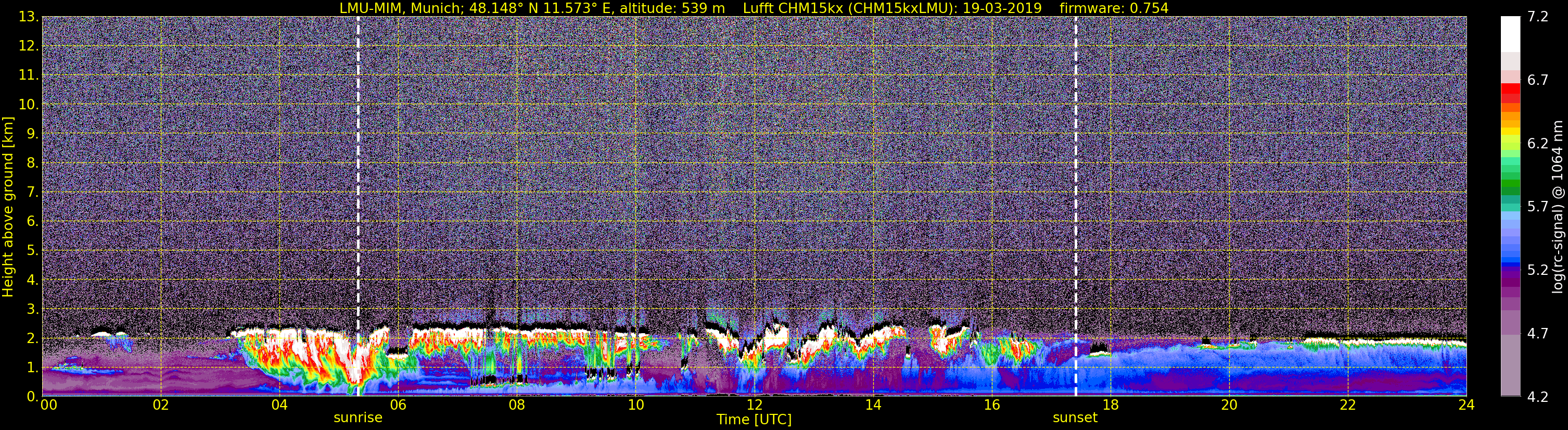Click the '7.2' colorbar value label
The height and width of the screenshot is (430, 1568).
click(x=1538, y=17)
